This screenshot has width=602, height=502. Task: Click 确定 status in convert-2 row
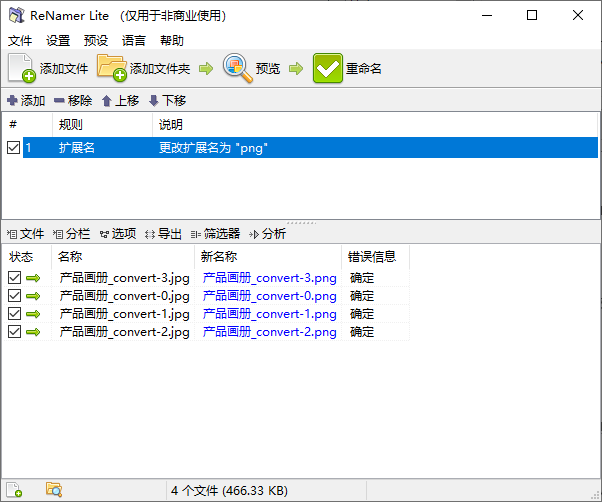point(362,332)
